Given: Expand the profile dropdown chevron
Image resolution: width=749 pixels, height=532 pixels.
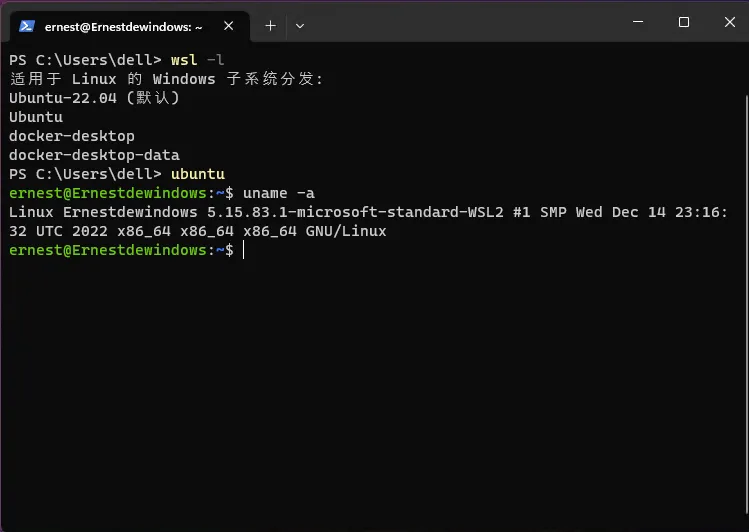Looking at the screenshot, I should pos(300,26).
